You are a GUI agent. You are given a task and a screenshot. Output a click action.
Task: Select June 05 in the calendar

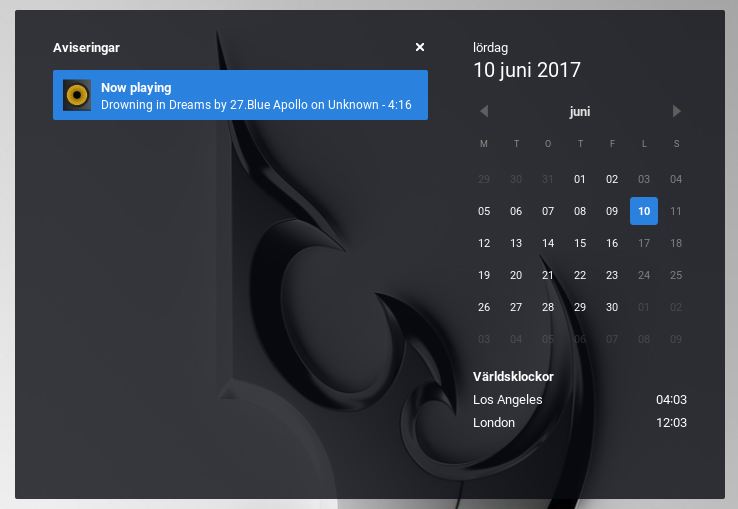click(484, 211)
